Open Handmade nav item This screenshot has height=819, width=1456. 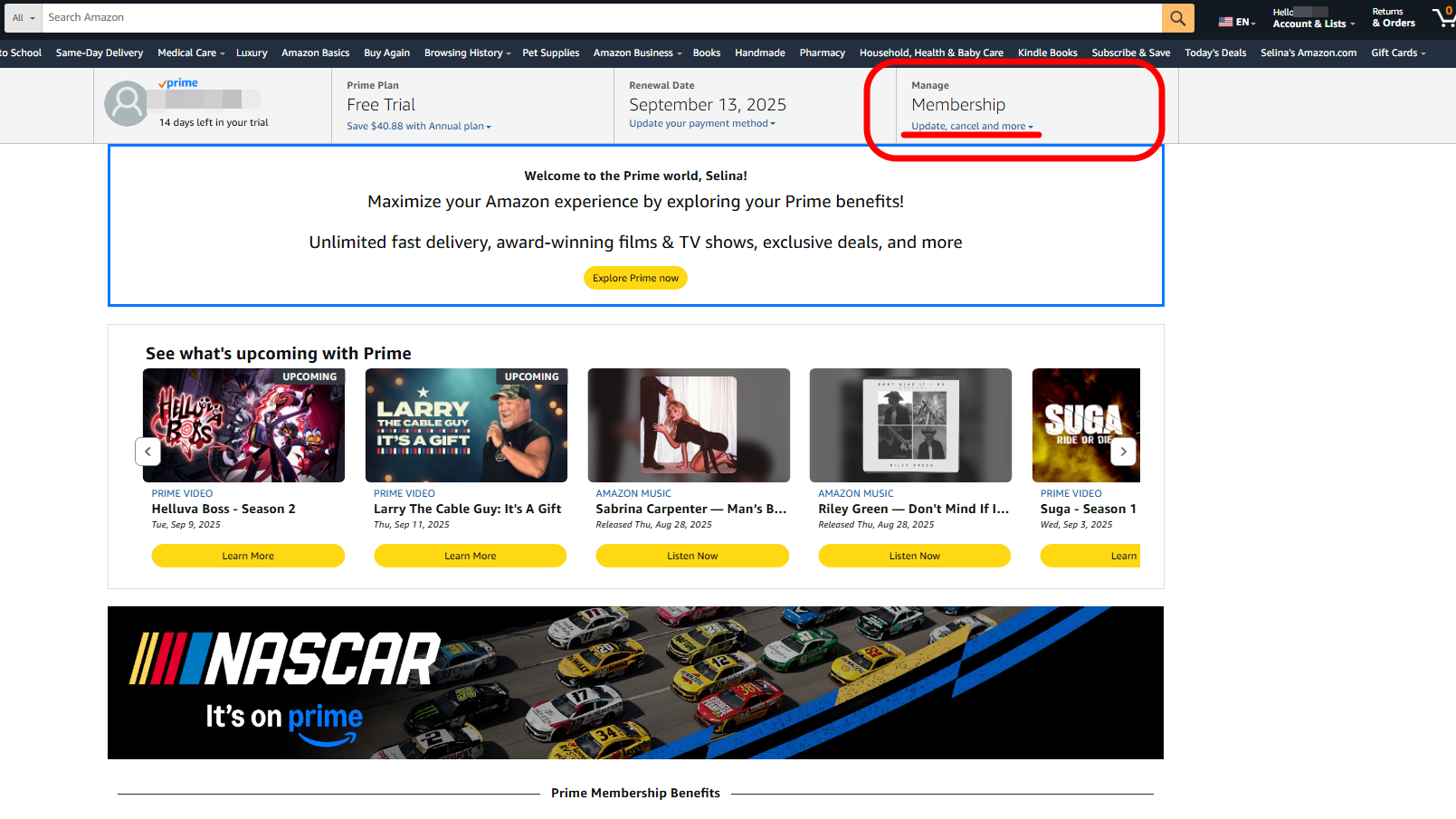(x=760, y=52)
